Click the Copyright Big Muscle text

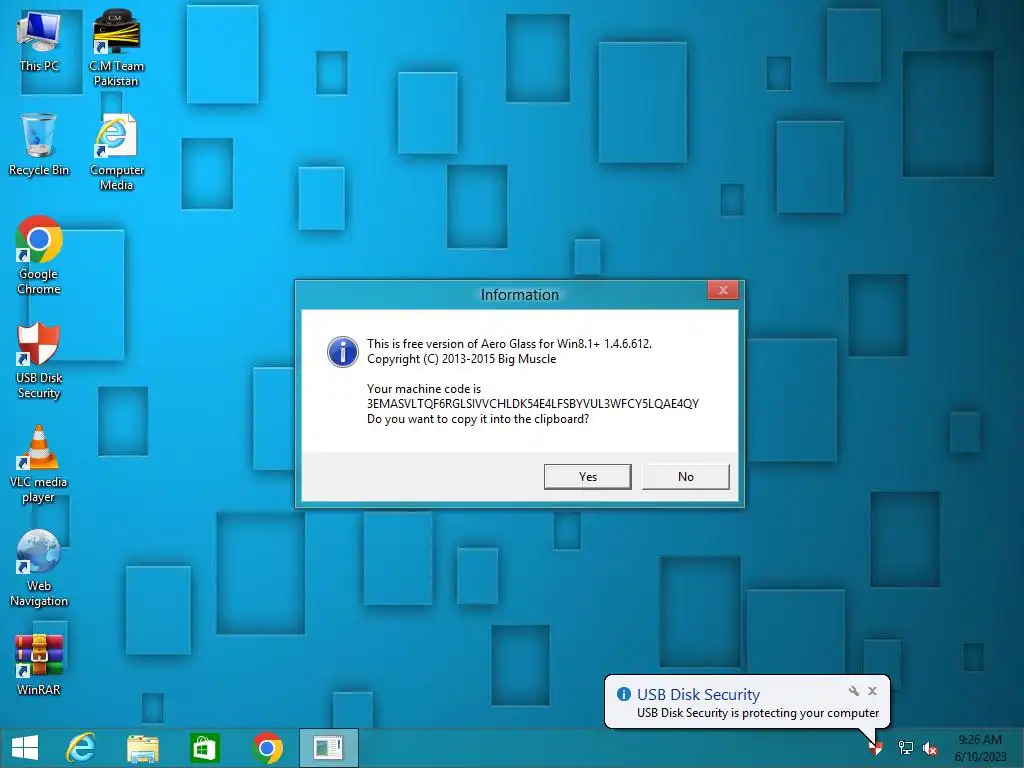pos(462,359)
